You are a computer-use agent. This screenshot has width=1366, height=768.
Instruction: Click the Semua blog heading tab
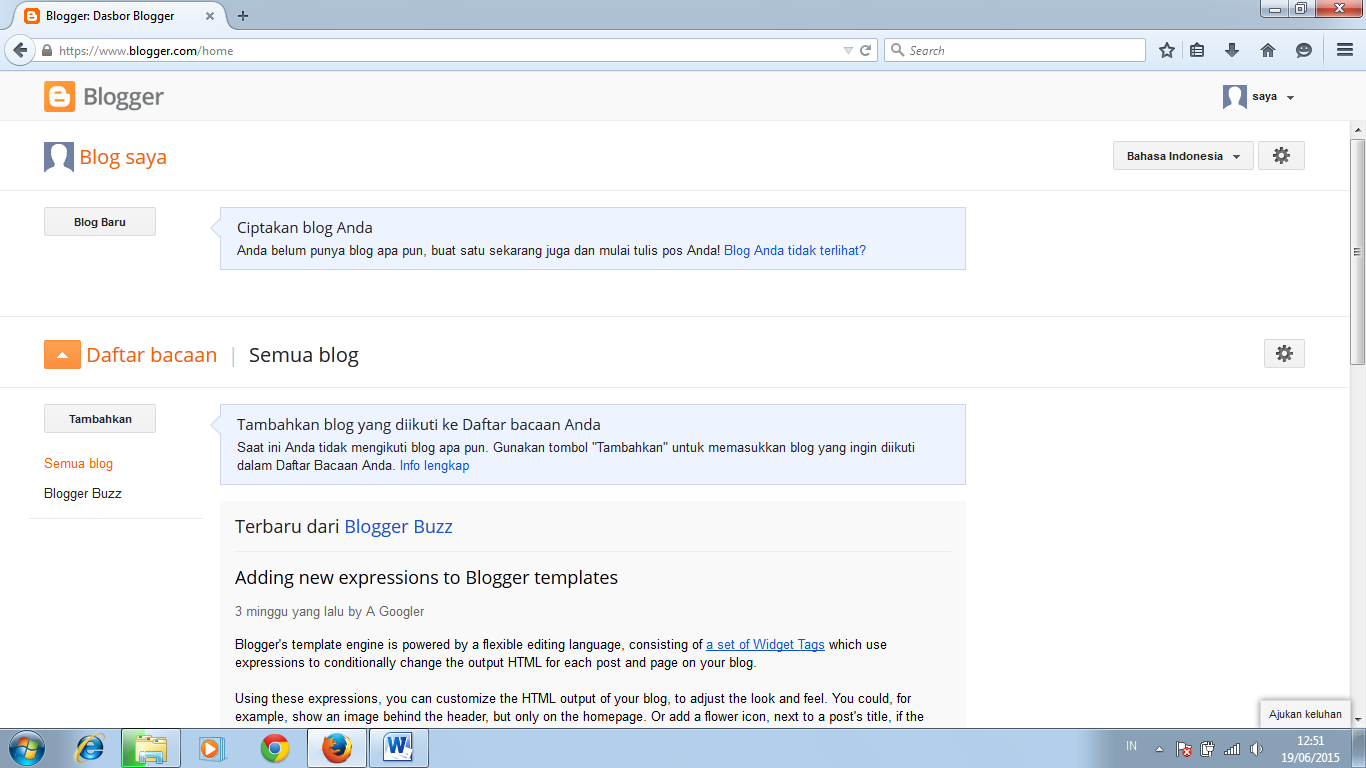pyautogui.click(x=304, y=355)
